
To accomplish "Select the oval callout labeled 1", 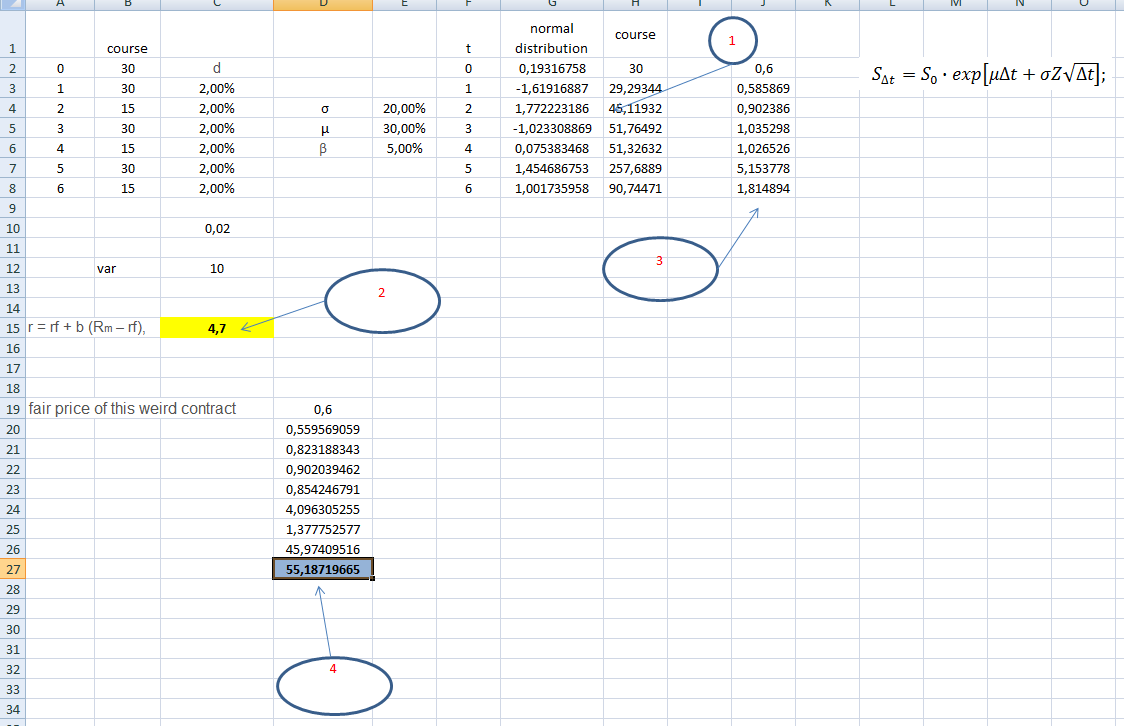I will click(733, 42).
